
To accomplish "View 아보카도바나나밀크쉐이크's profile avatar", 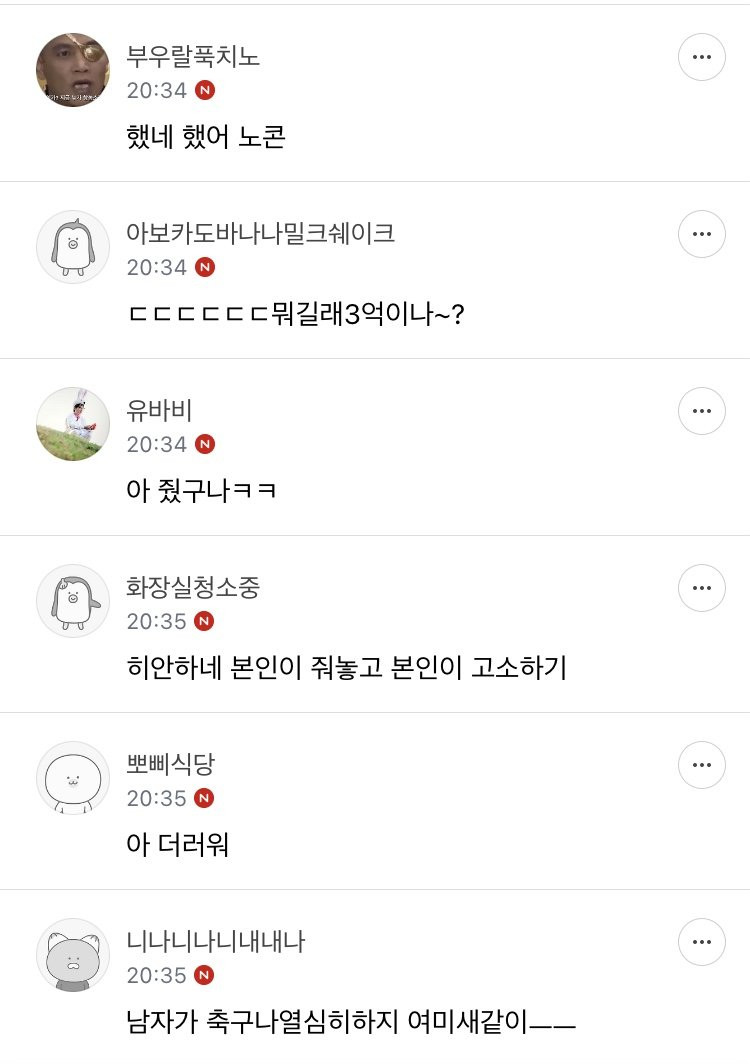I will (x=73, y=246).
